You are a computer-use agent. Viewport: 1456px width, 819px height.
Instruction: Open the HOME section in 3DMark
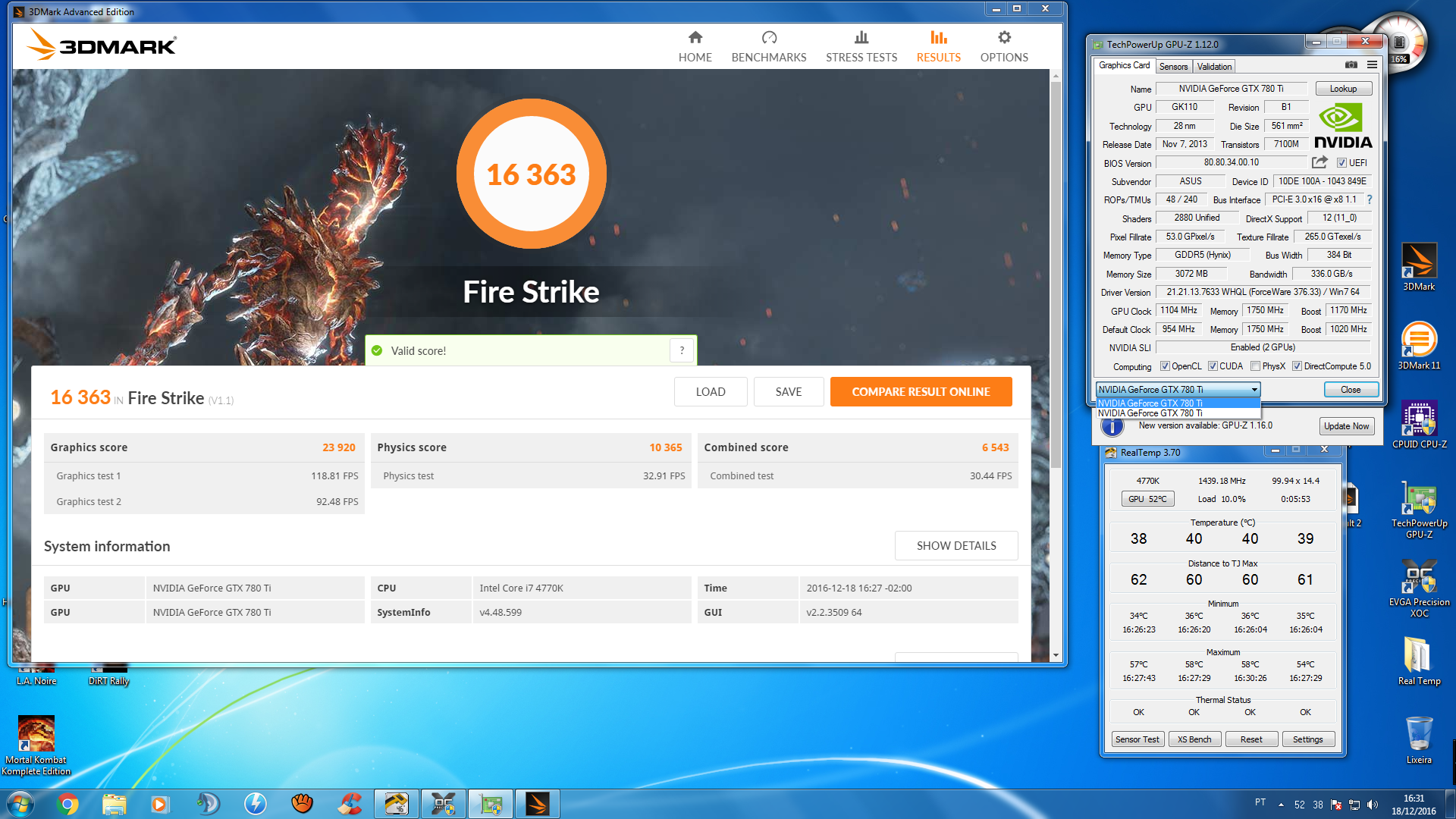pyautogui.click(x=695, y=47)
